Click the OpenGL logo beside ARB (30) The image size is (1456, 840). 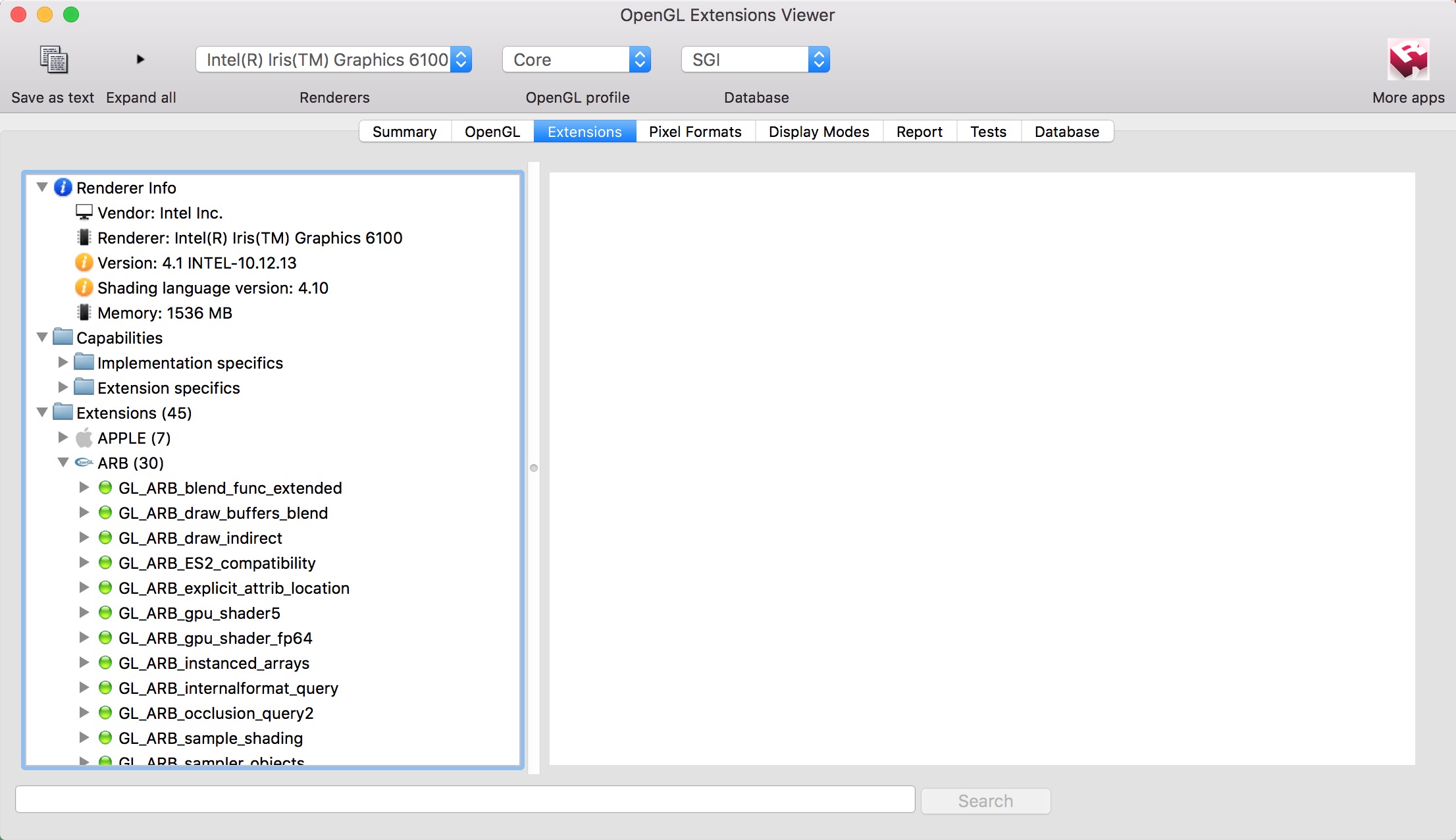[84, 463]
